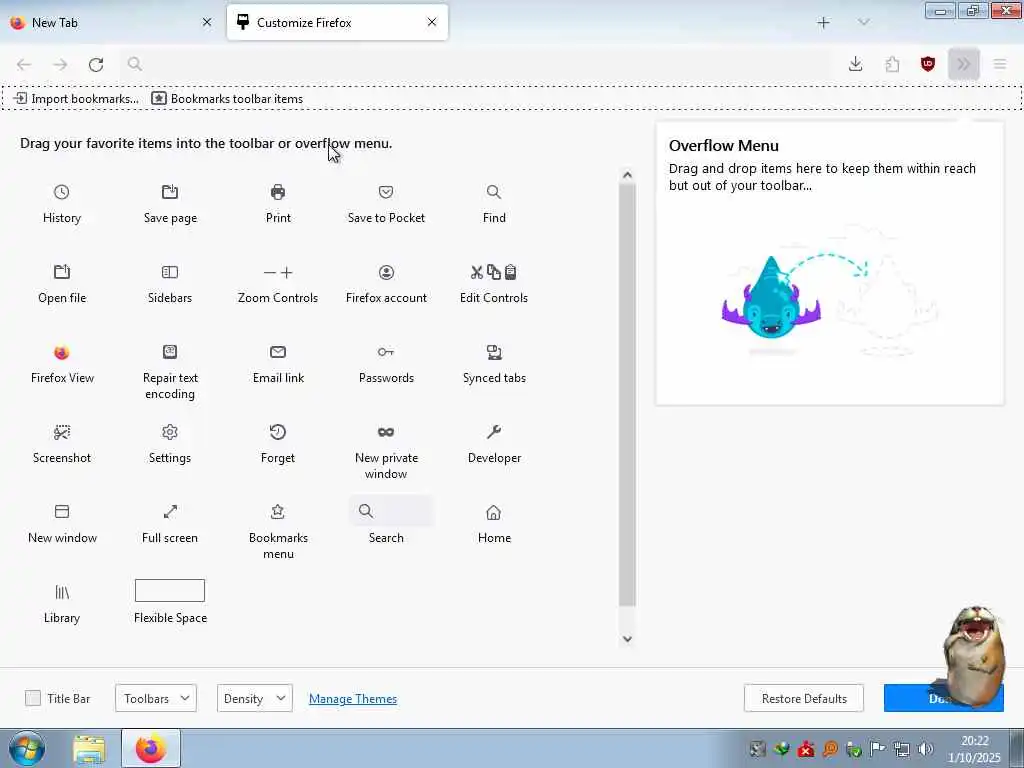Select the Screenshot icon

61,432
